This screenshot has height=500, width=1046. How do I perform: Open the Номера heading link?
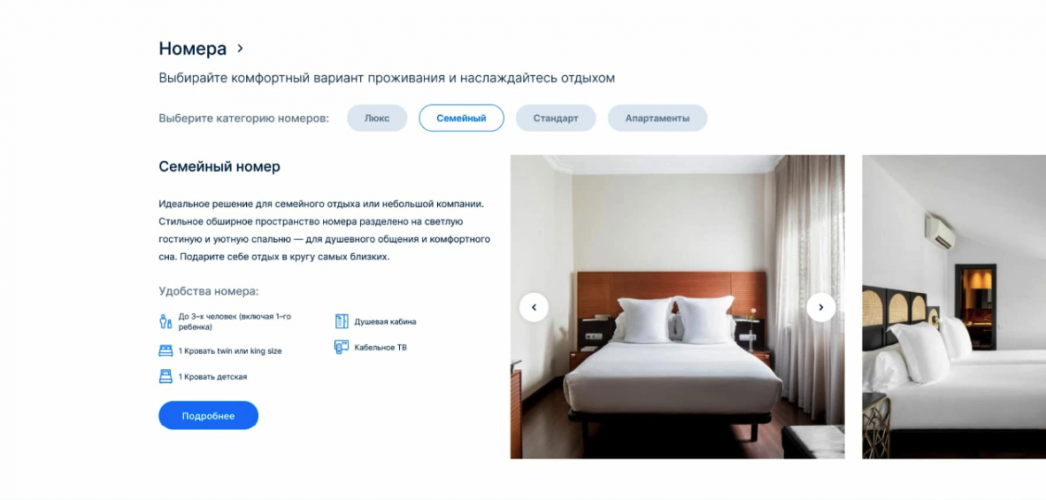[193, 49]
